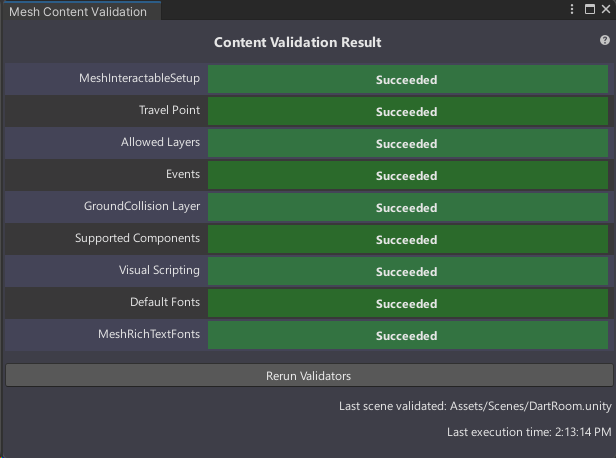
Task: Click Succeeded result for MeshRichTextFonts
Action: tap(408, 335)
